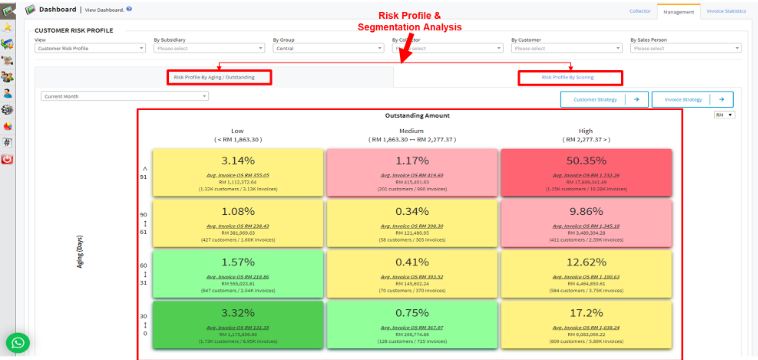Open the By Subsidiary dropdown

(209, 48)
